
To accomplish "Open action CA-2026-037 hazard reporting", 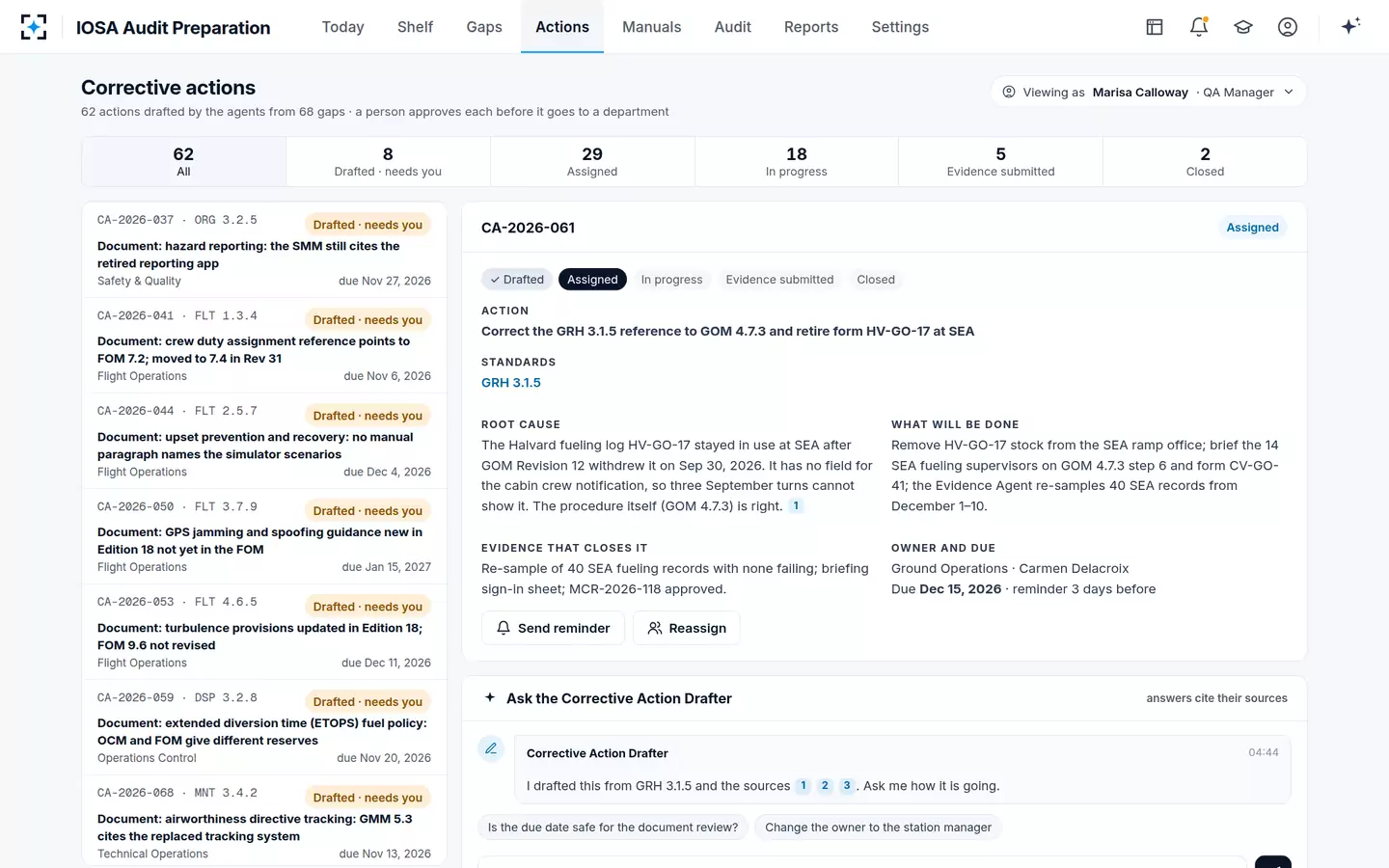I will (x=264, y=250).
